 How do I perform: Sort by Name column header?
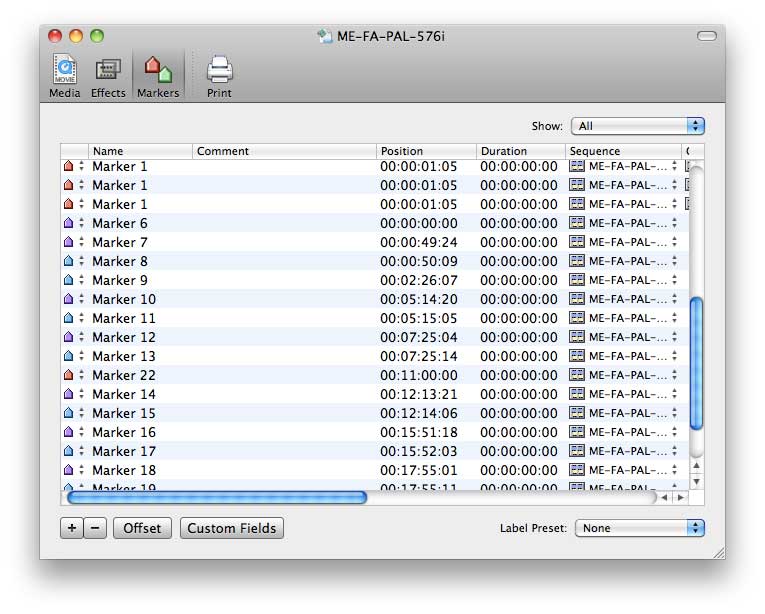[x=140, y=151]
